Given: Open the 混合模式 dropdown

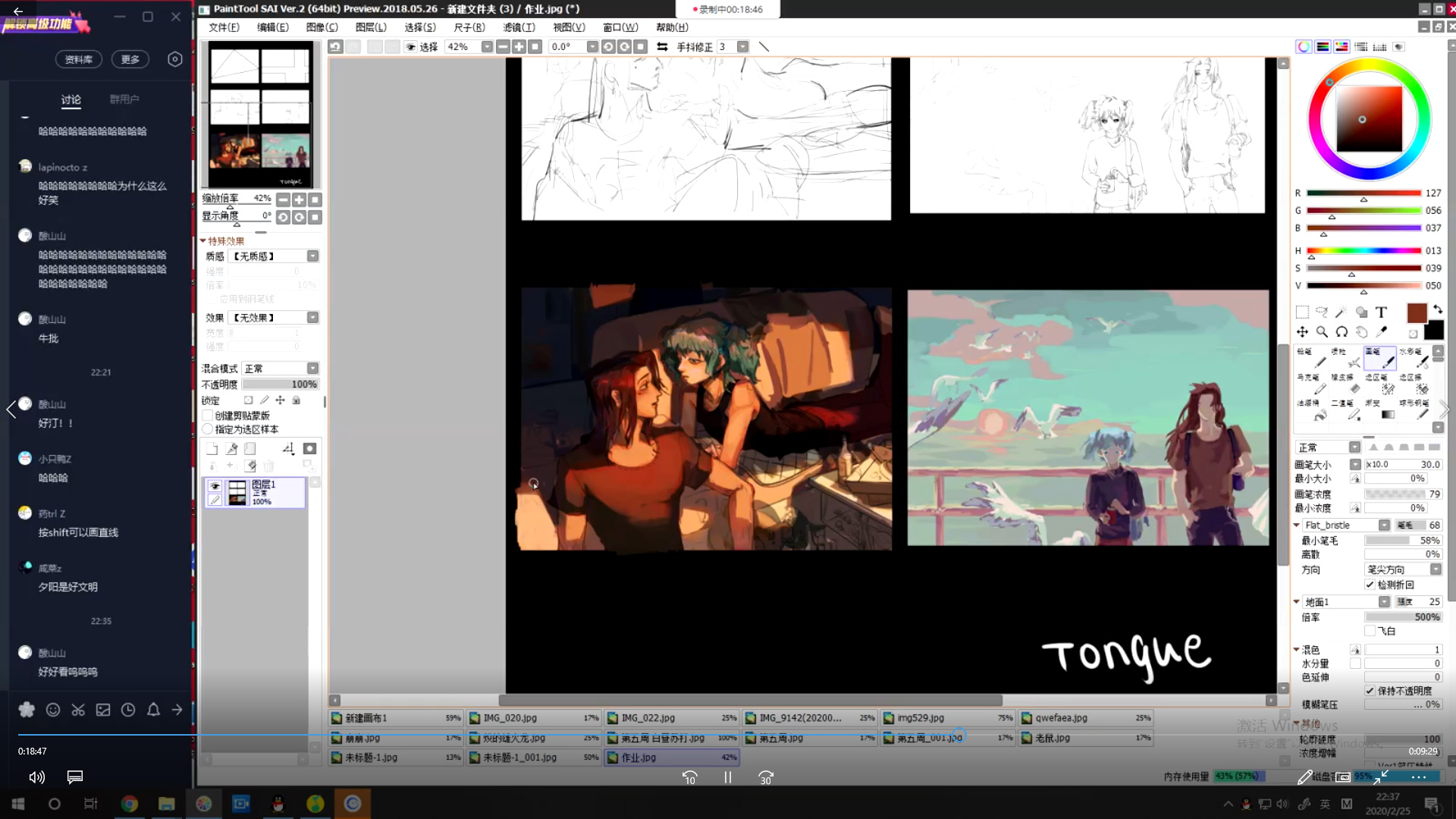Looking at the screenshot, I should 312,369.
